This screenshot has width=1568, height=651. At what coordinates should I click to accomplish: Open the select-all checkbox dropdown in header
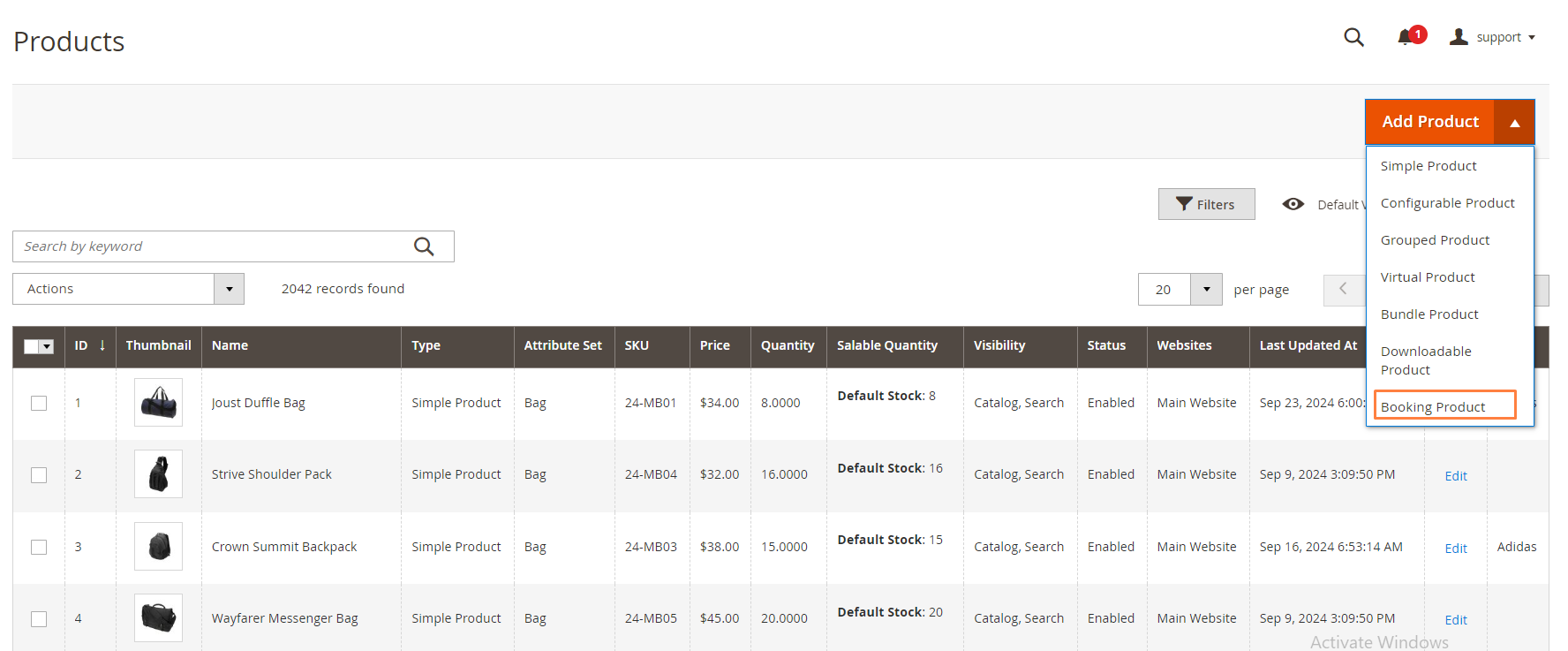[x=47, y=347]
